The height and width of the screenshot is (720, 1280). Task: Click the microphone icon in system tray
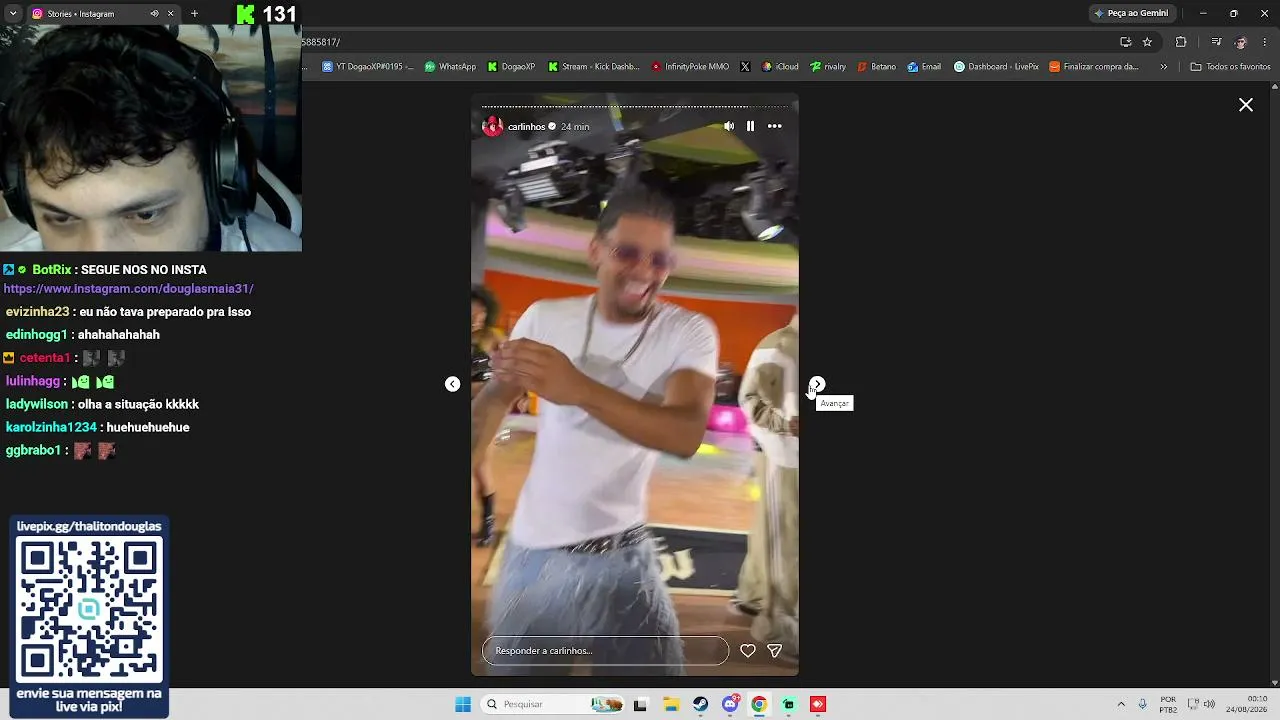pos(1143,704)
